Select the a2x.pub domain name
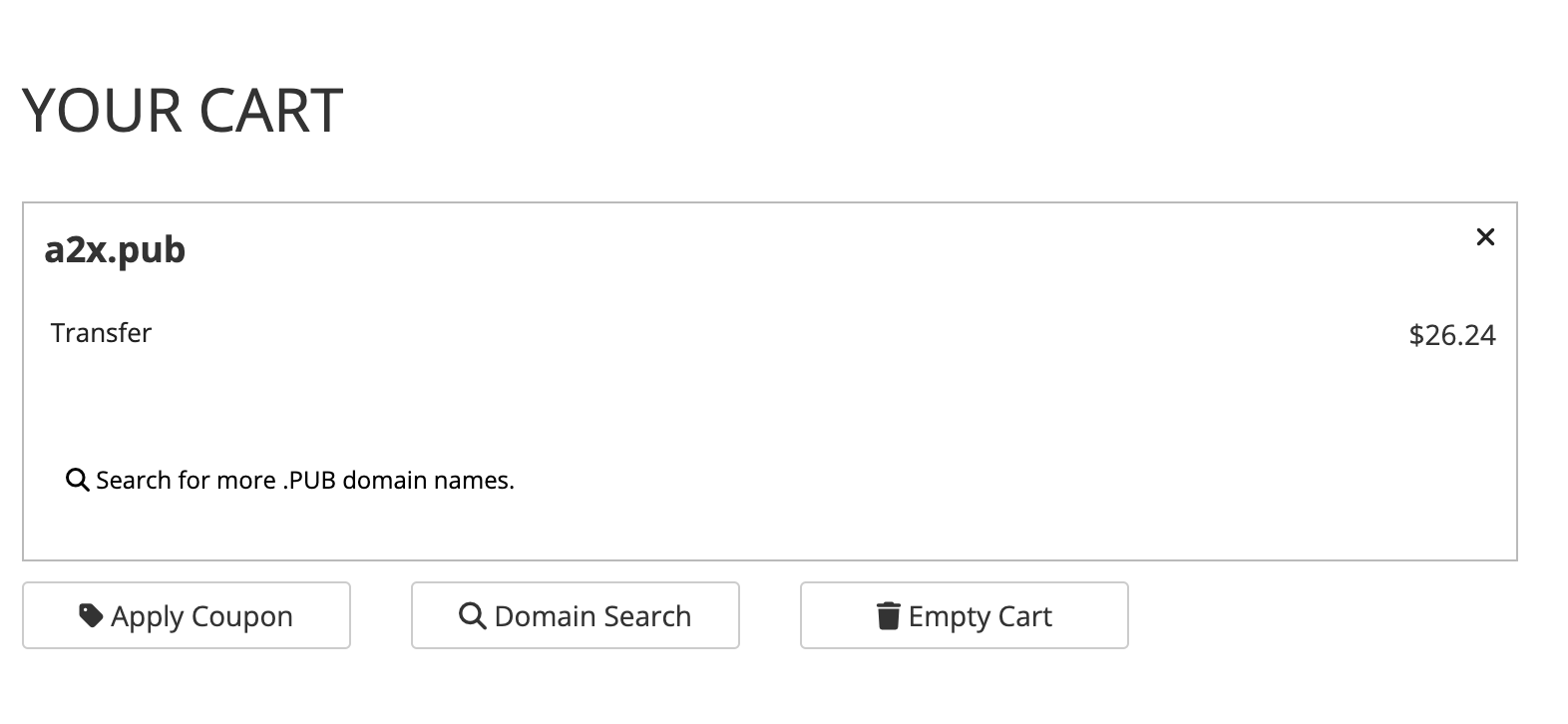Screen dimensions: 1568x724 tap(115, 249)
